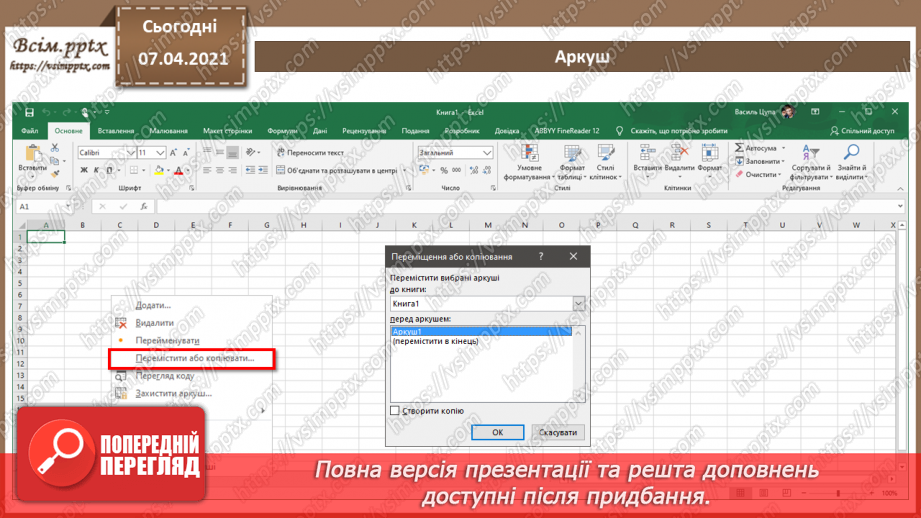Select (перемістити в кінець) in the sheet list
Image resolution: width=921 pixels, height=518 pixels.
[x=435, y=341]
